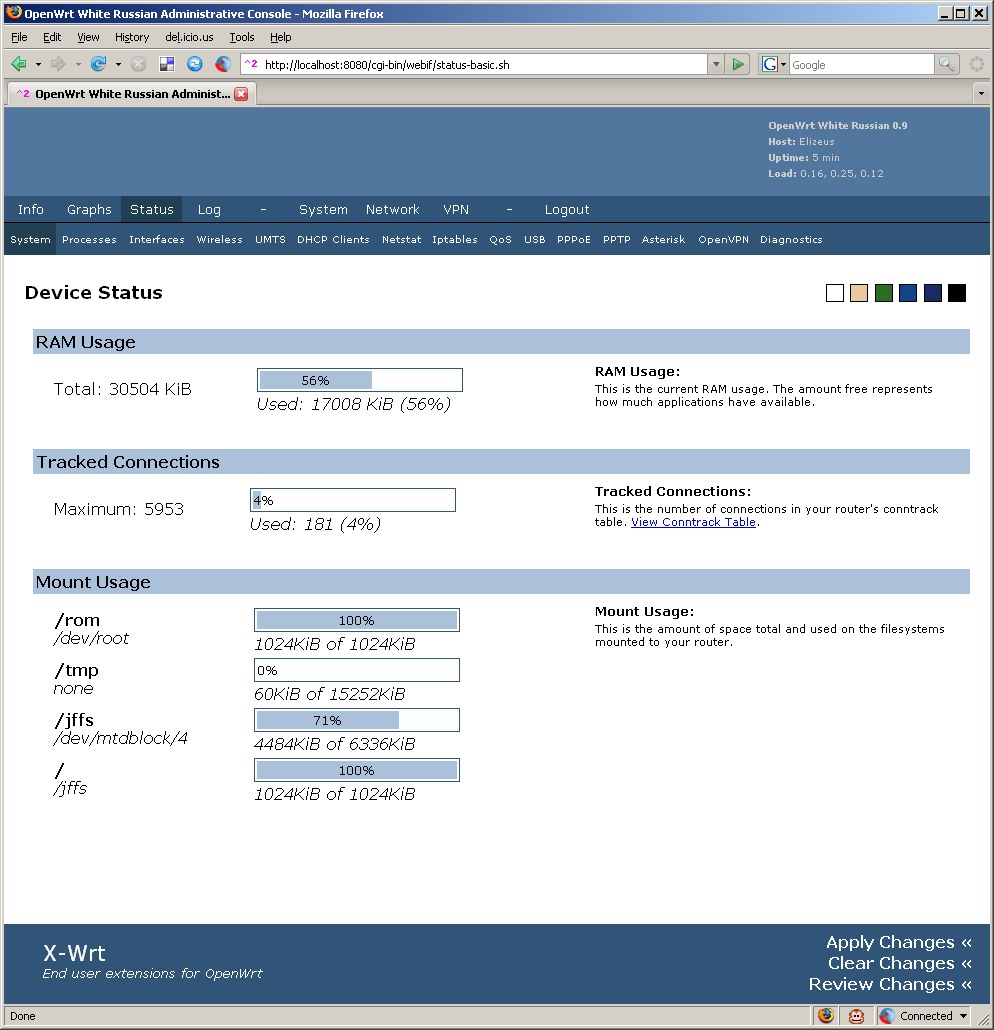Expand the address bar URL dropdown

pos(716,64)
